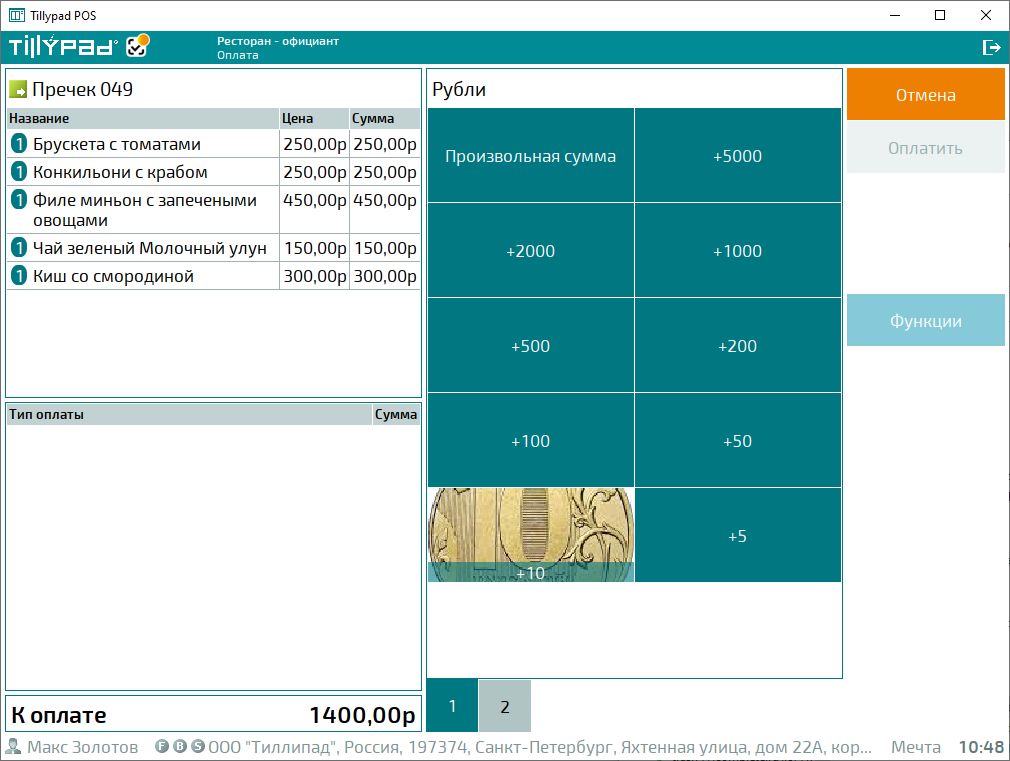Click quantity badge beside Киш со смородиной
The image size is (1010, 761).
tap(19, 276)
